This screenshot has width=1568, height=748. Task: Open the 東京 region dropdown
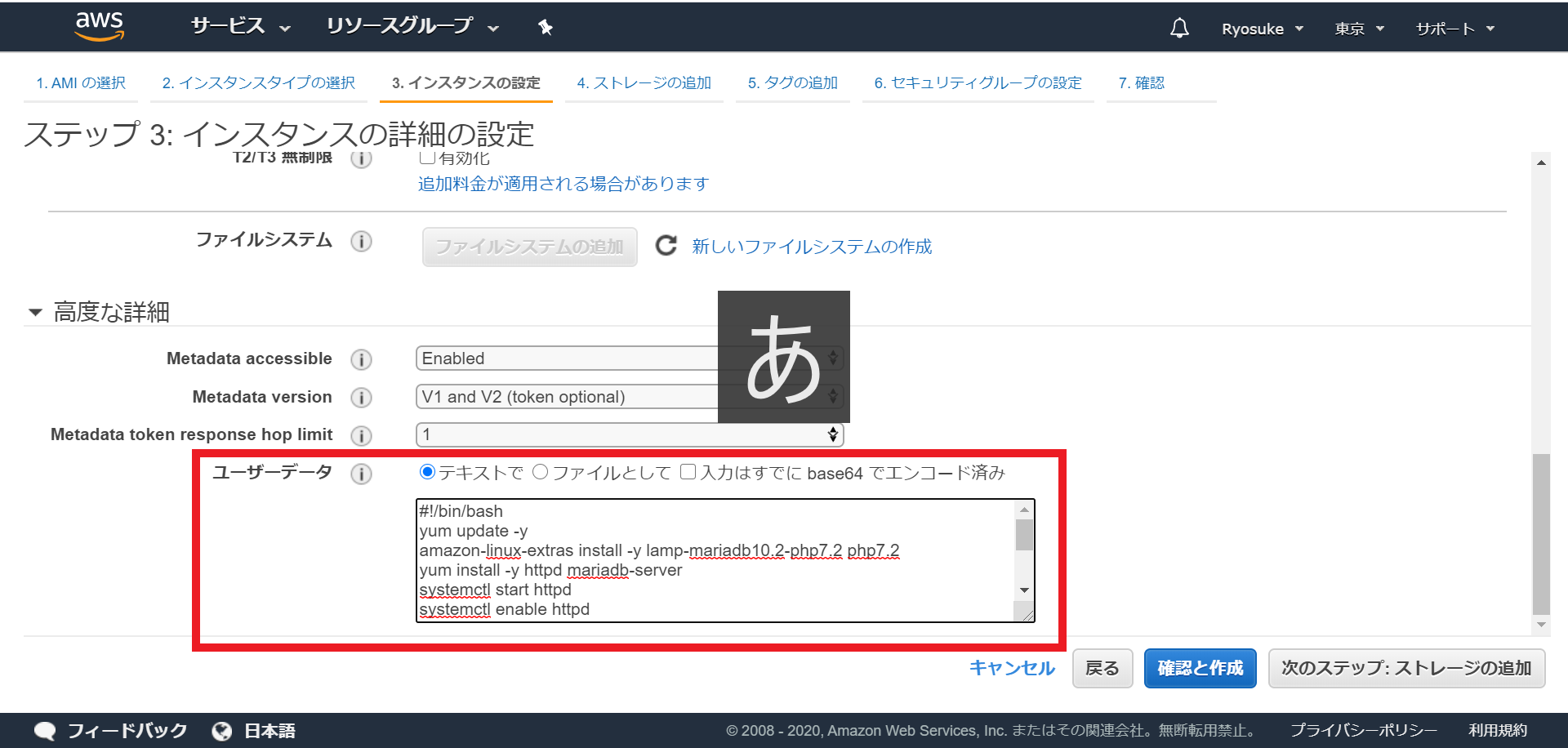1360,29
